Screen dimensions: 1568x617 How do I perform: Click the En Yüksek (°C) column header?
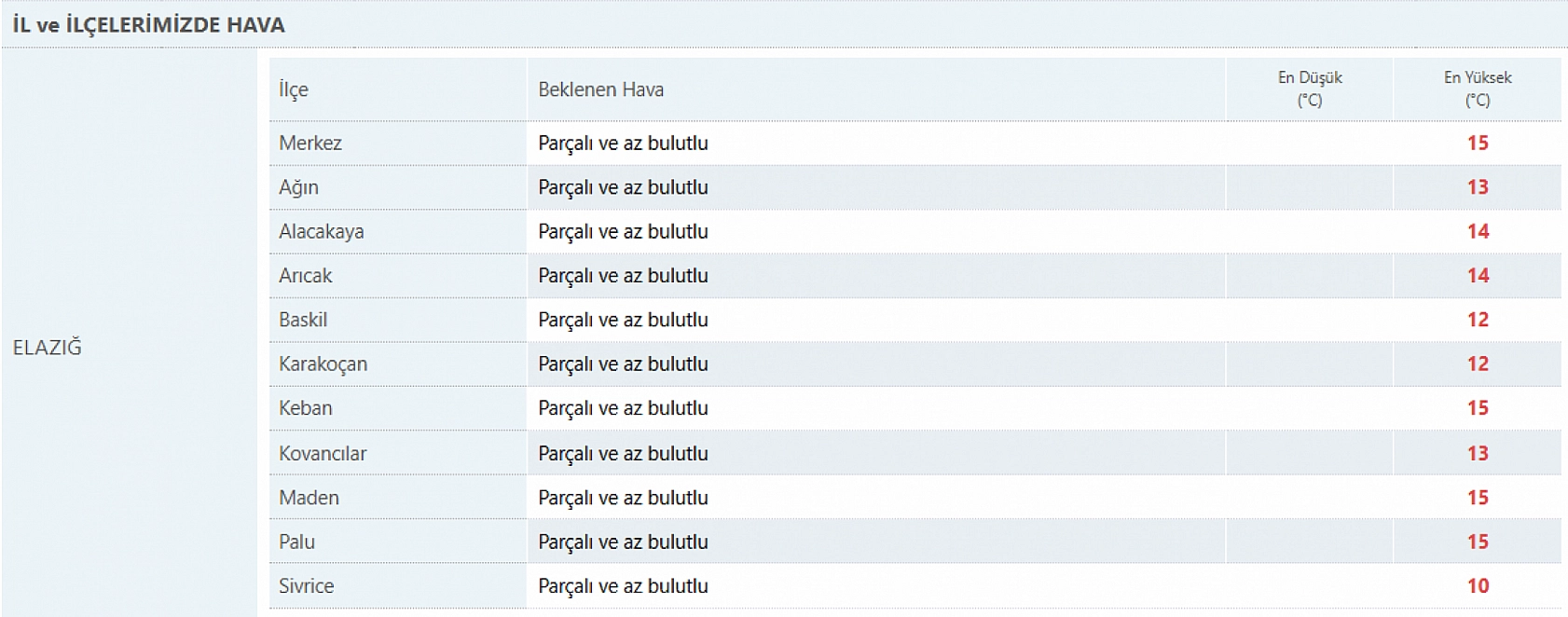(x=1478, y=89)
